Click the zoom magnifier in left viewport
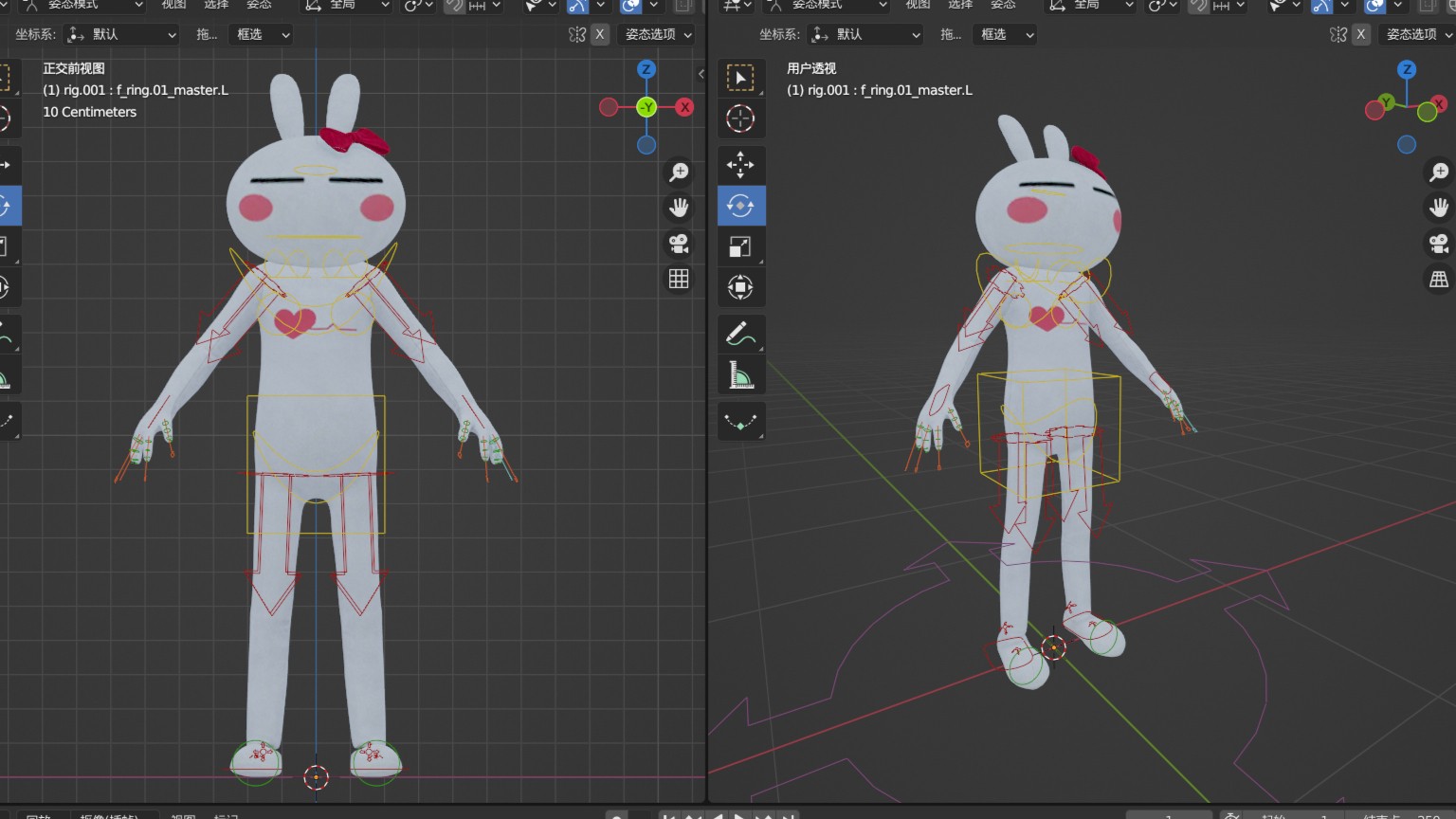 [679, 172]
